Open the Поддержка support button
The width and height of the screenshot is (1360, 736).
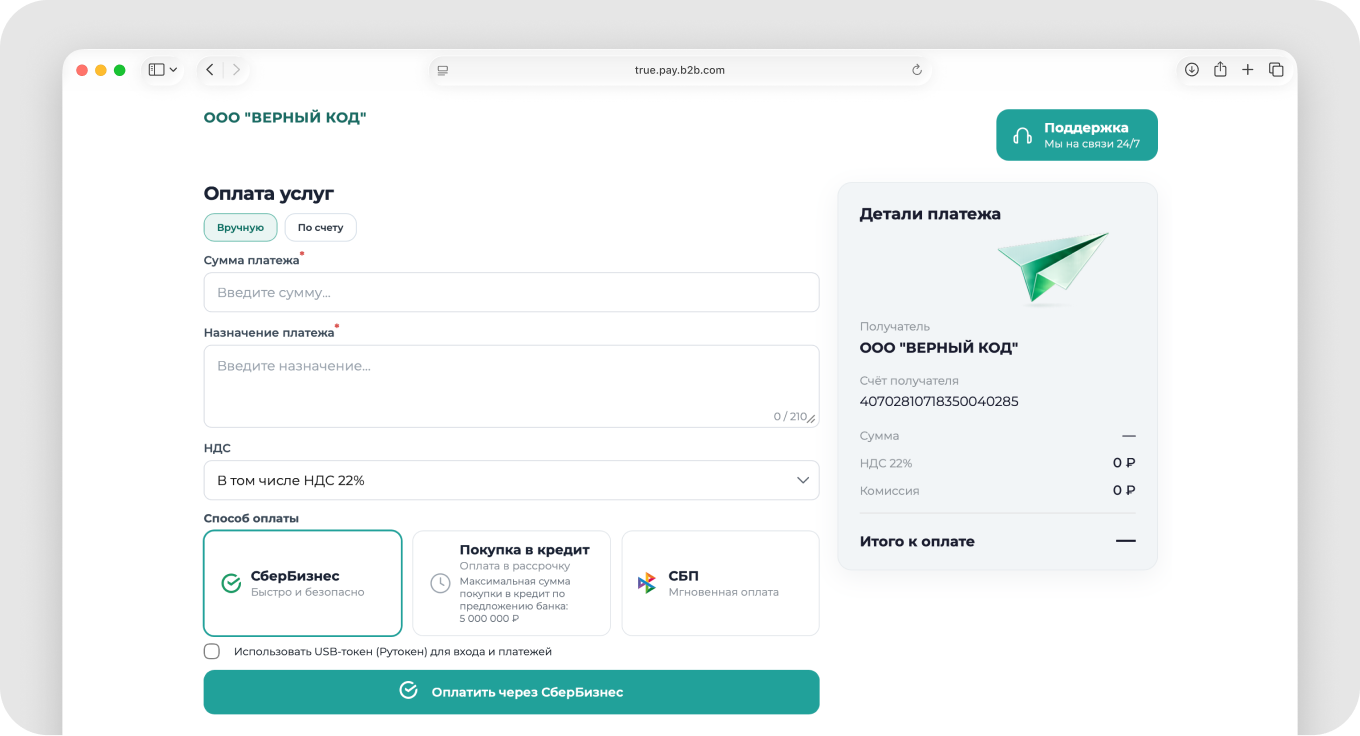(x=1077, y=135)
